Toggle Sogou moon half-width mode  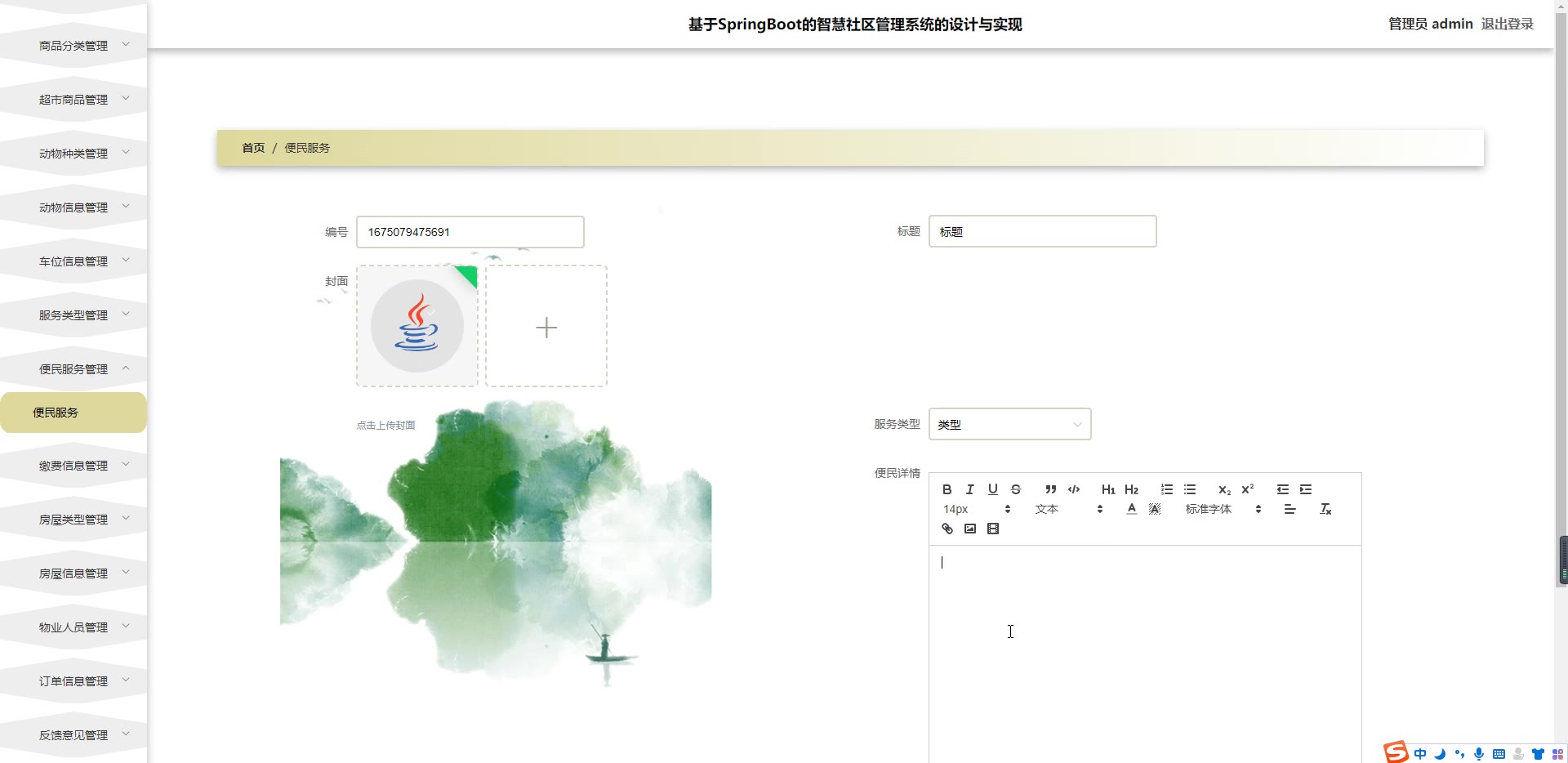click(x=1440, y=754)
